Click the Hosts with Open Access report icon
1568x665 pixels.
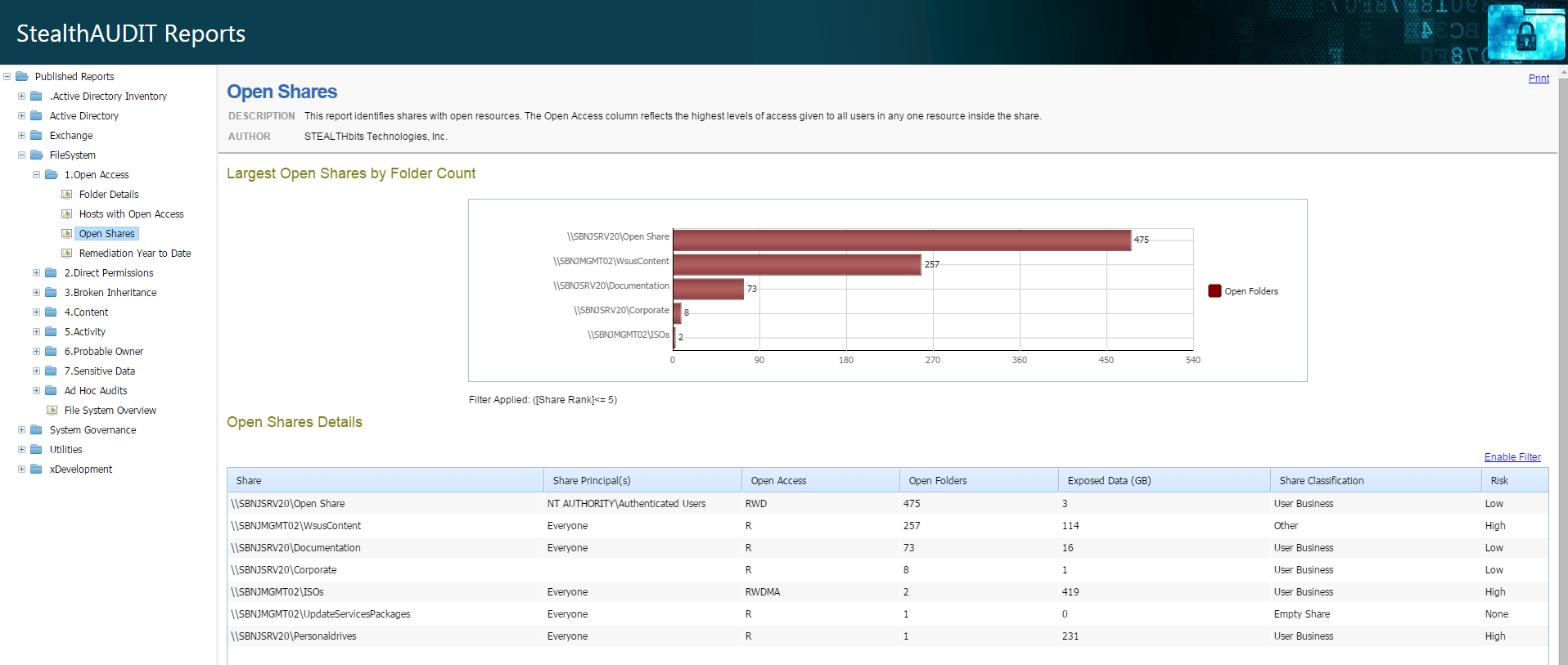pyautogui.click(x=67, y=214)
